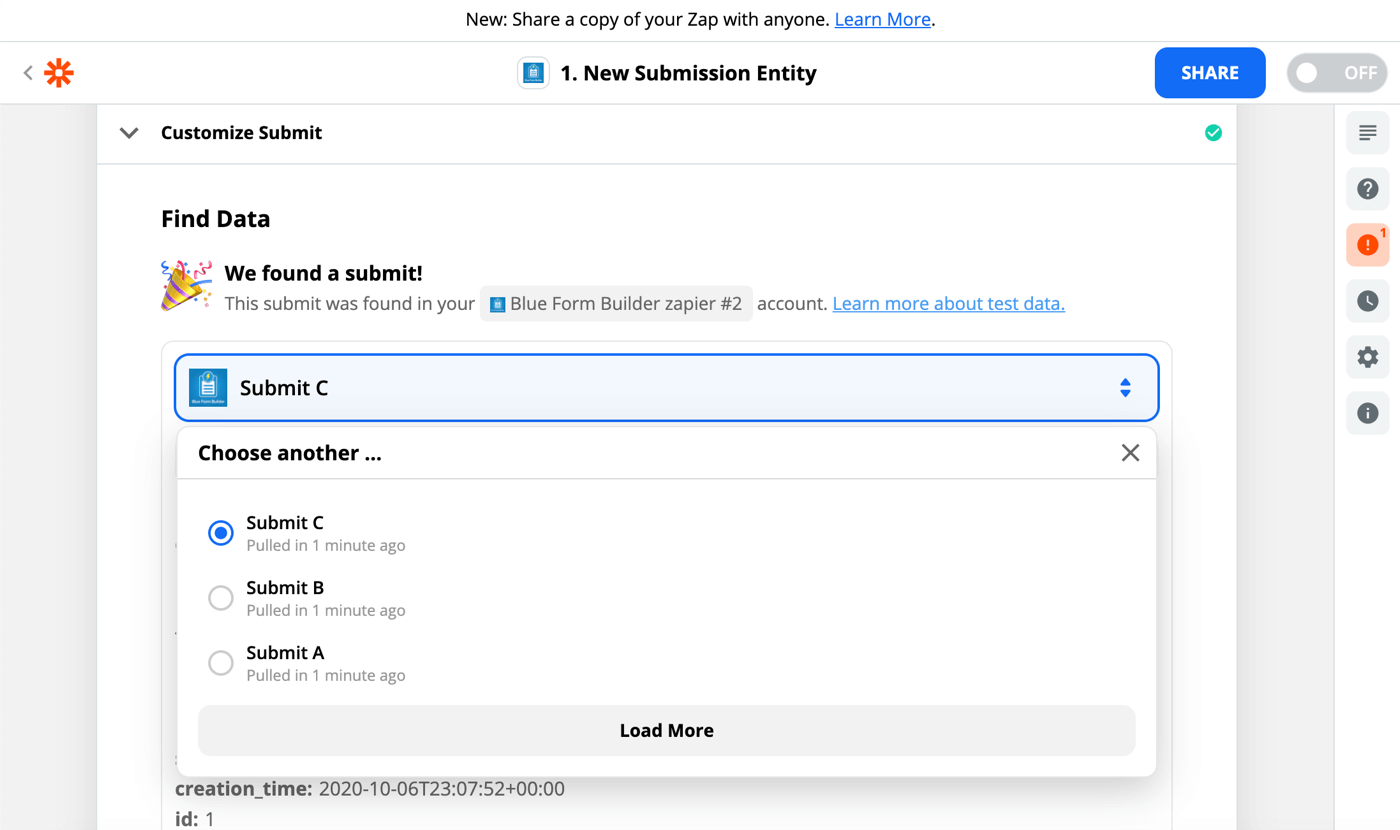This screenshot has height=830, width=1400.
Task: Open the Zap notes panel icon
Action: 1367,132
